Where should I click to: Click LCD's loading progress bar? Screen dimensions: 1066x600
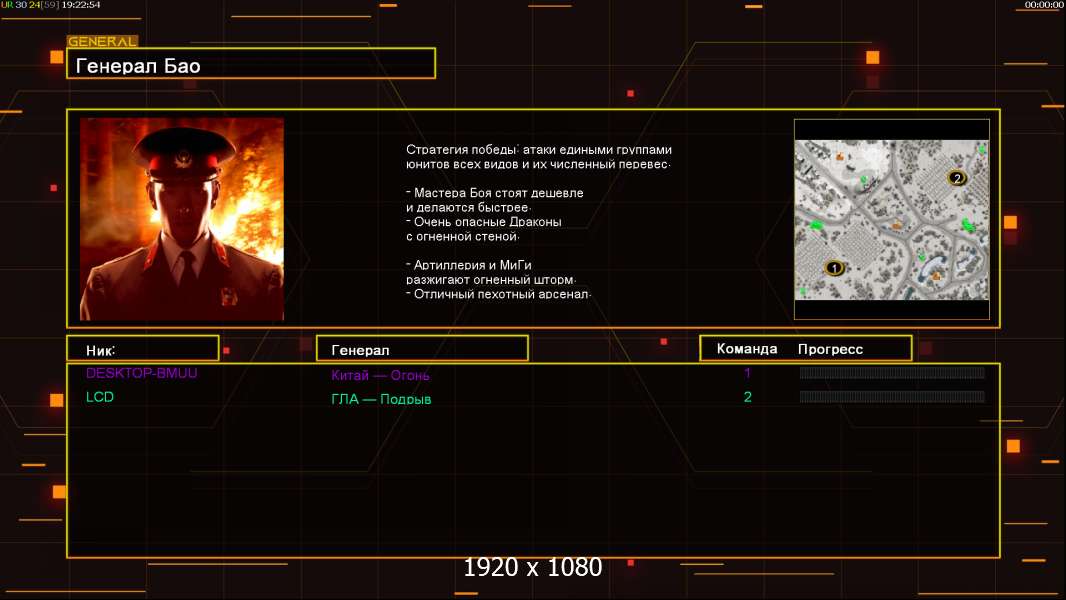click(892, 397)
